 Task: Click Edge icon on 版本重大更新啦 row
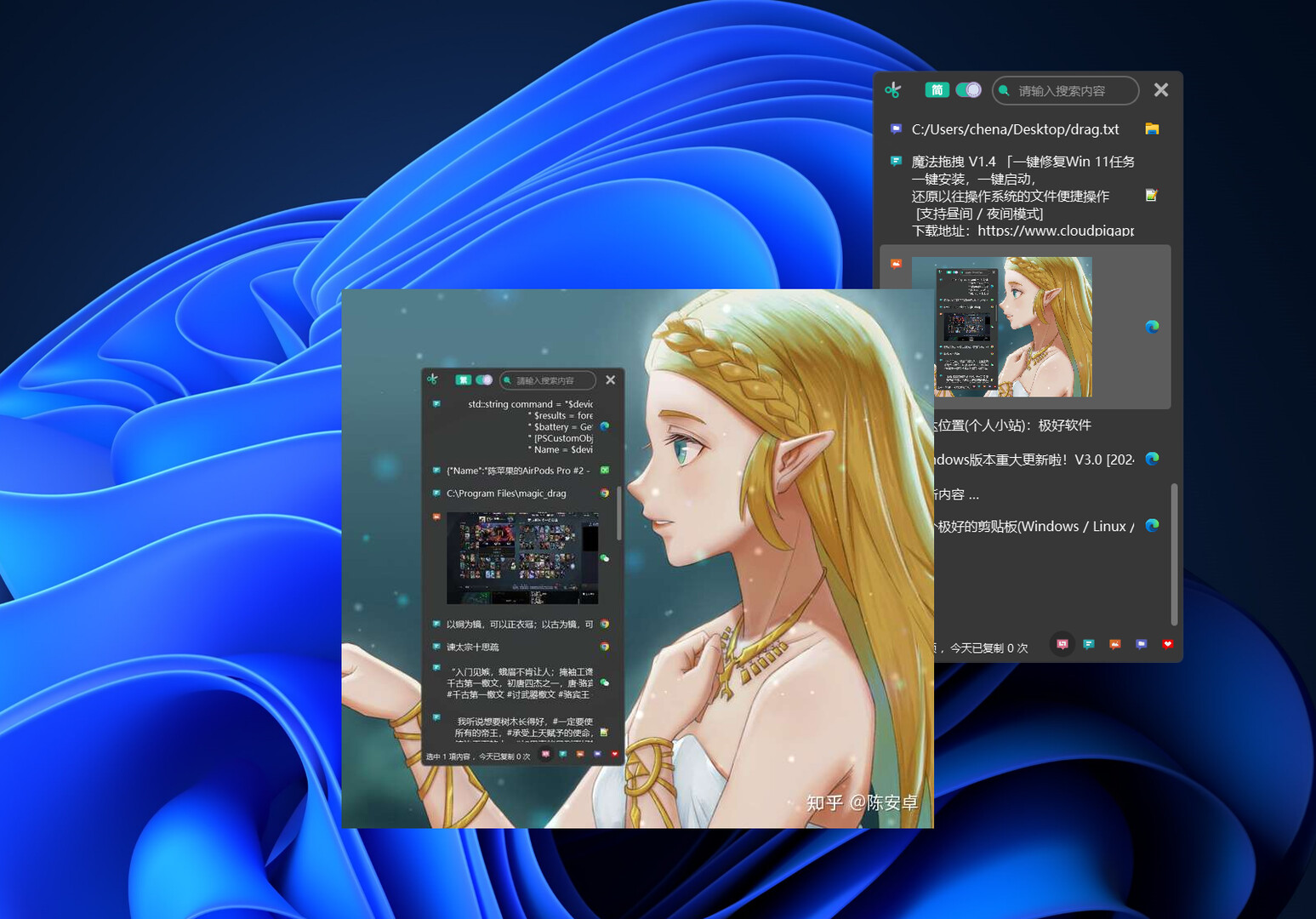1152,459
